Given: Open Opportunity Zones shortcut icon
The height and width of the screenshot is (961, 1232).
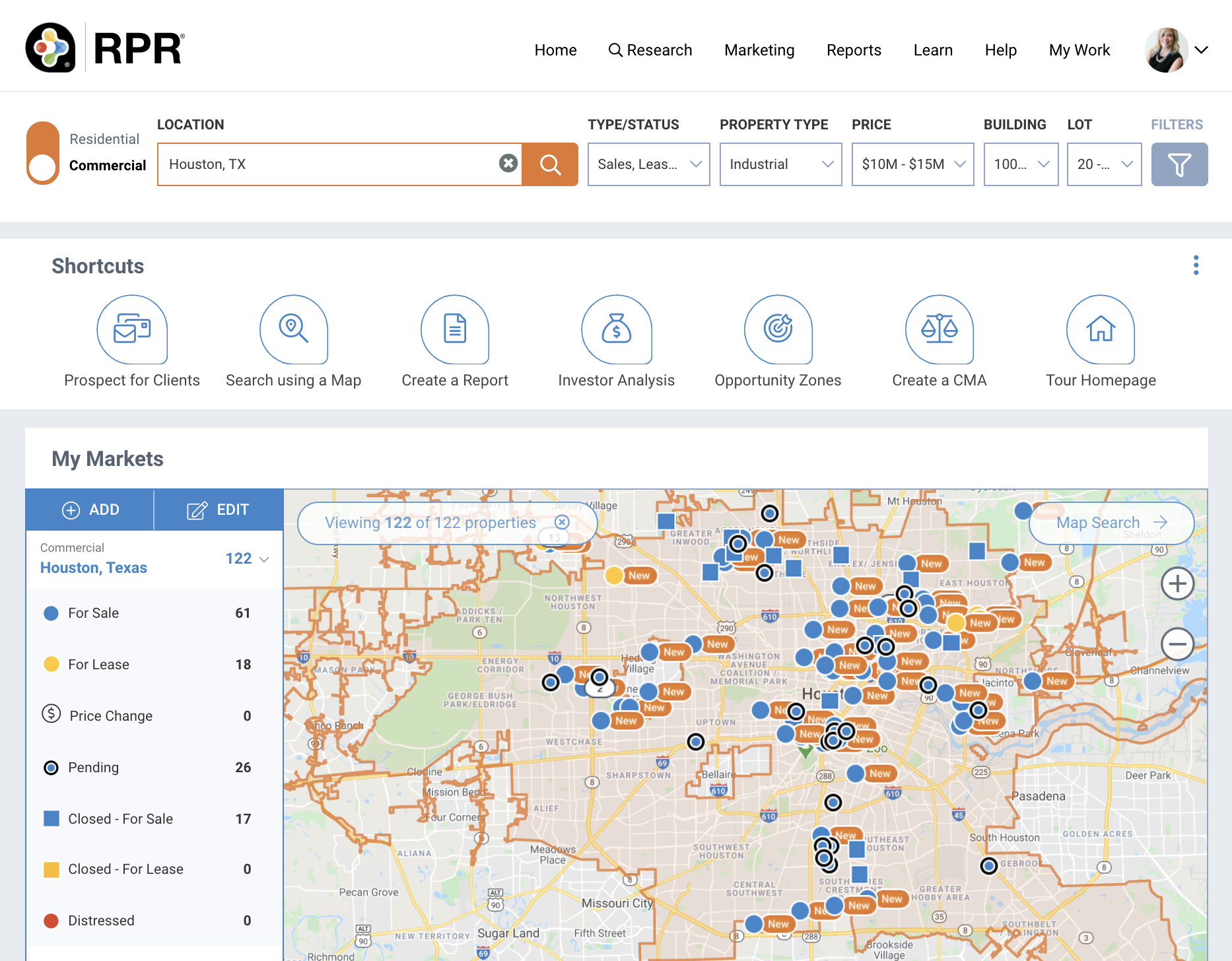Looking at the screenshot, I should 778,329.
